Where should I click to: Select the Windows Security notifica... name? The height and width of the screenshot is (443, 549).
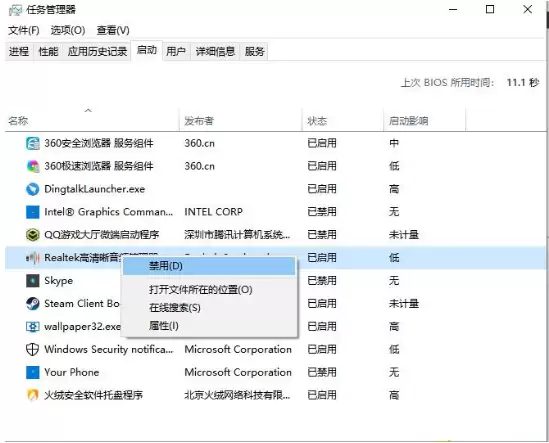109,349
